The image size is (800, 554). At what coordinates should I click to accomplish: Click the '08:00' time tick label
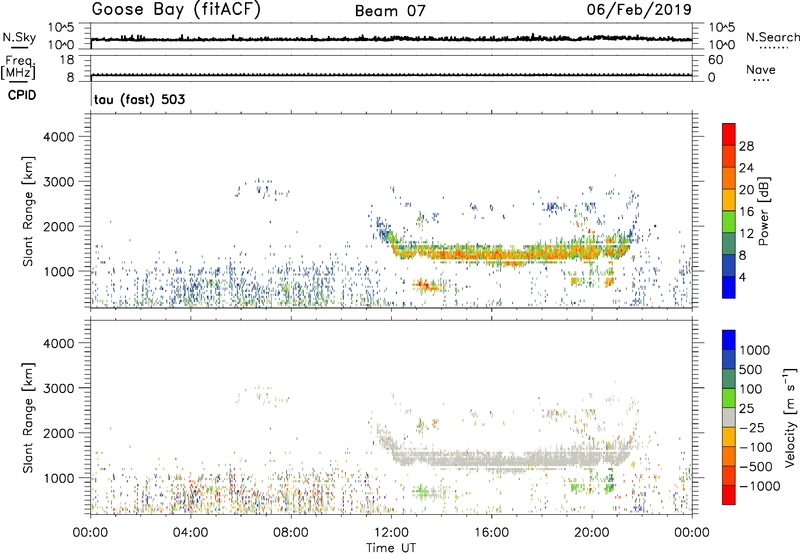coord(291,533)
